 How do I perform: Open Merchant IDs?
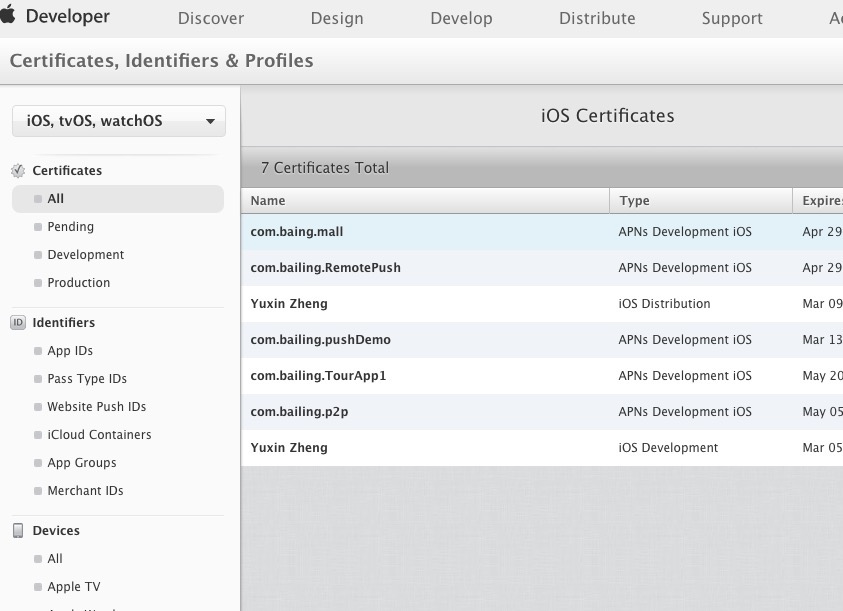click(x=85, y=491)
